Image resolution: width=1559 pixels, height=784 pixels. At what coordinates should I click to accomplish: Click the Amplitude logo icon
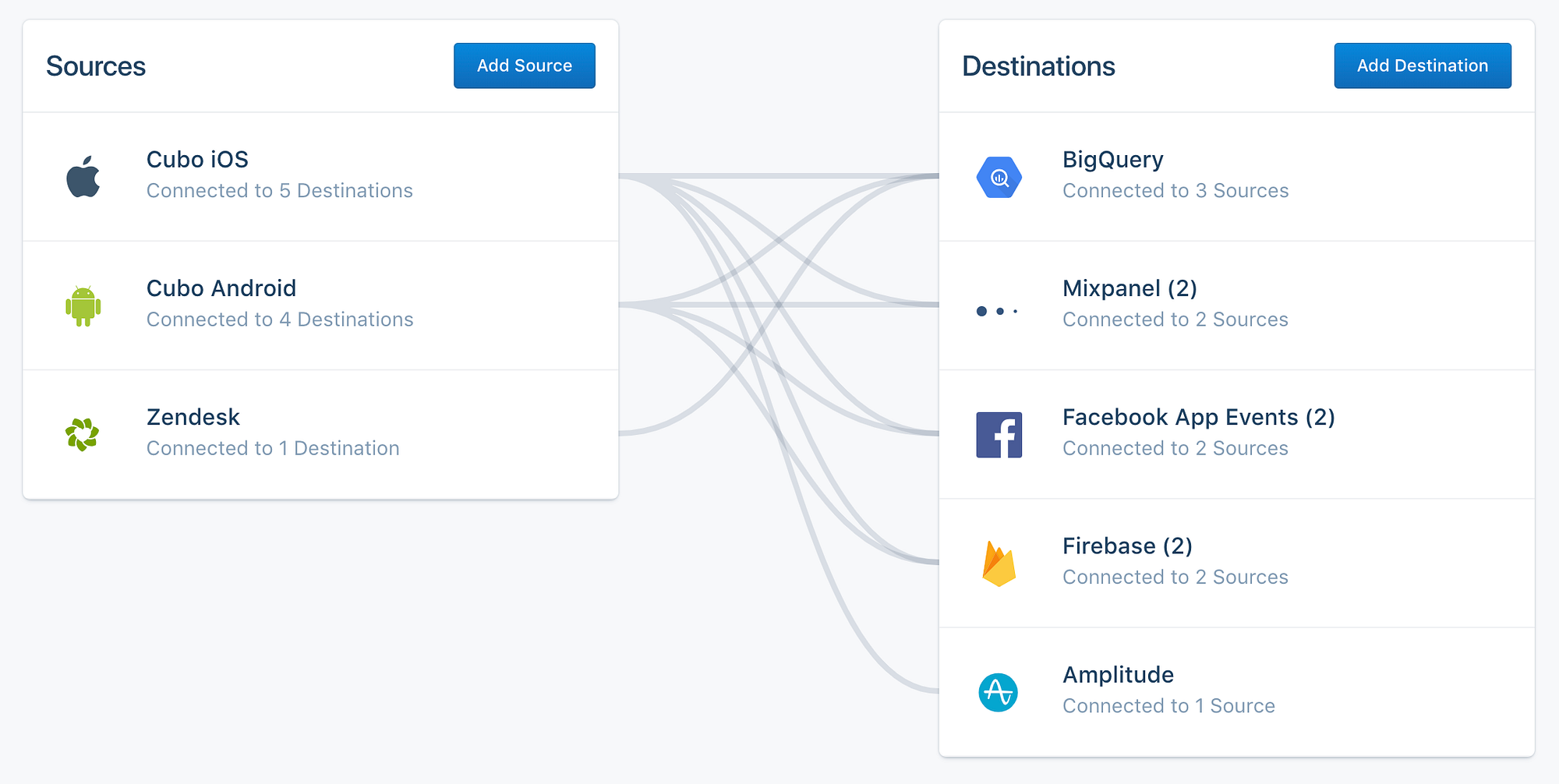[999, 692]
